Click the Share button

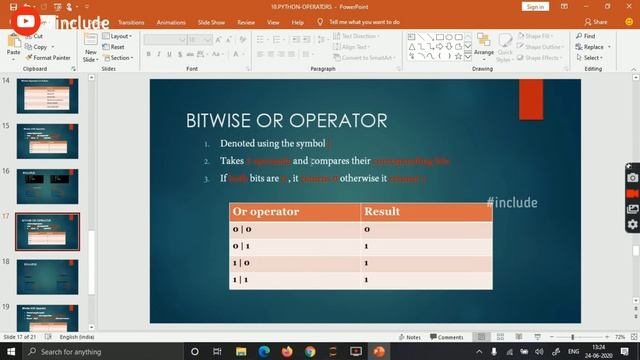pos(596,22)
